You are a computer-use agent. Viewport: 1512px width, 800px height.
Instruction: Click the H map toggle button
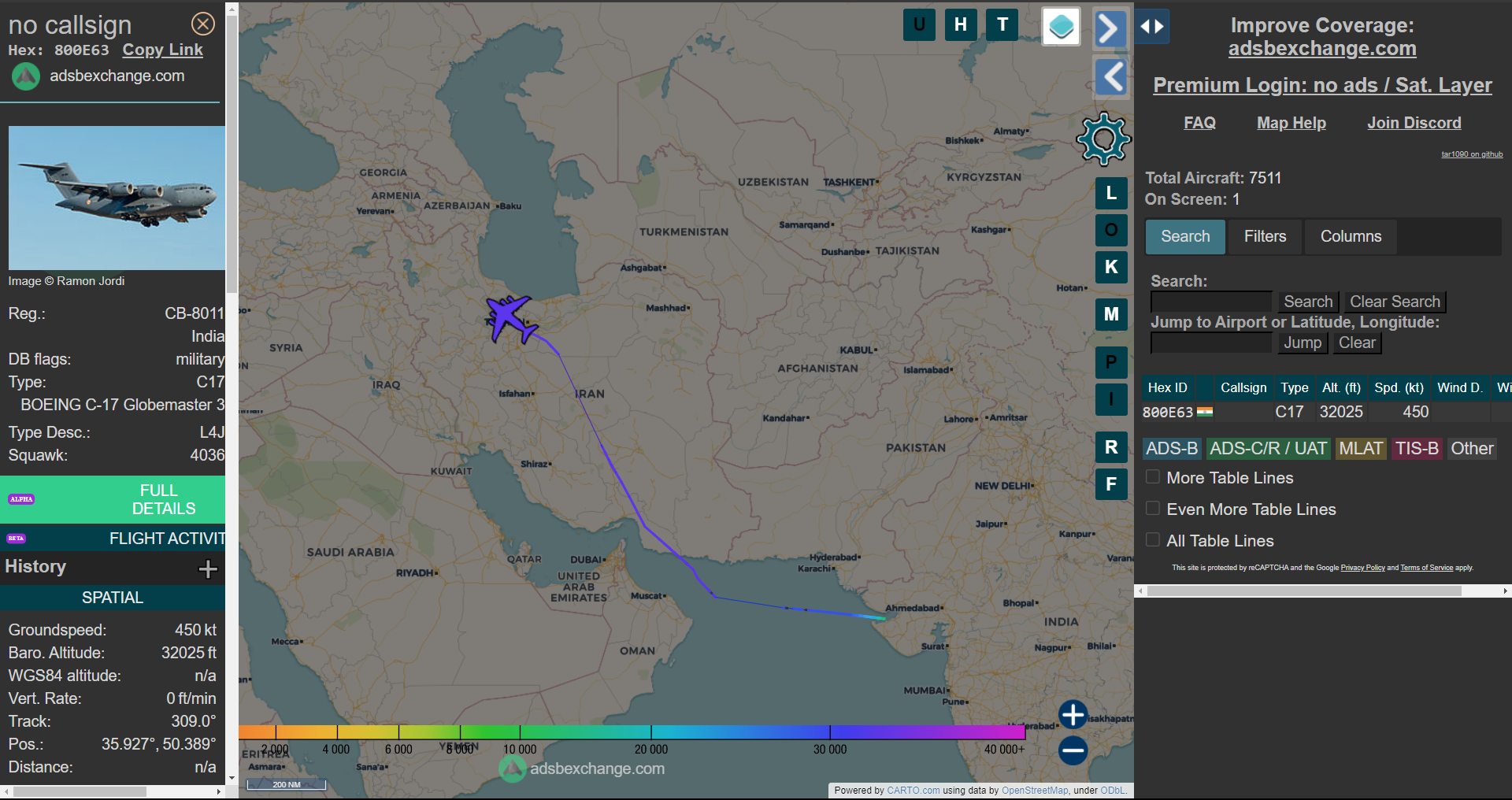[961, 24]
